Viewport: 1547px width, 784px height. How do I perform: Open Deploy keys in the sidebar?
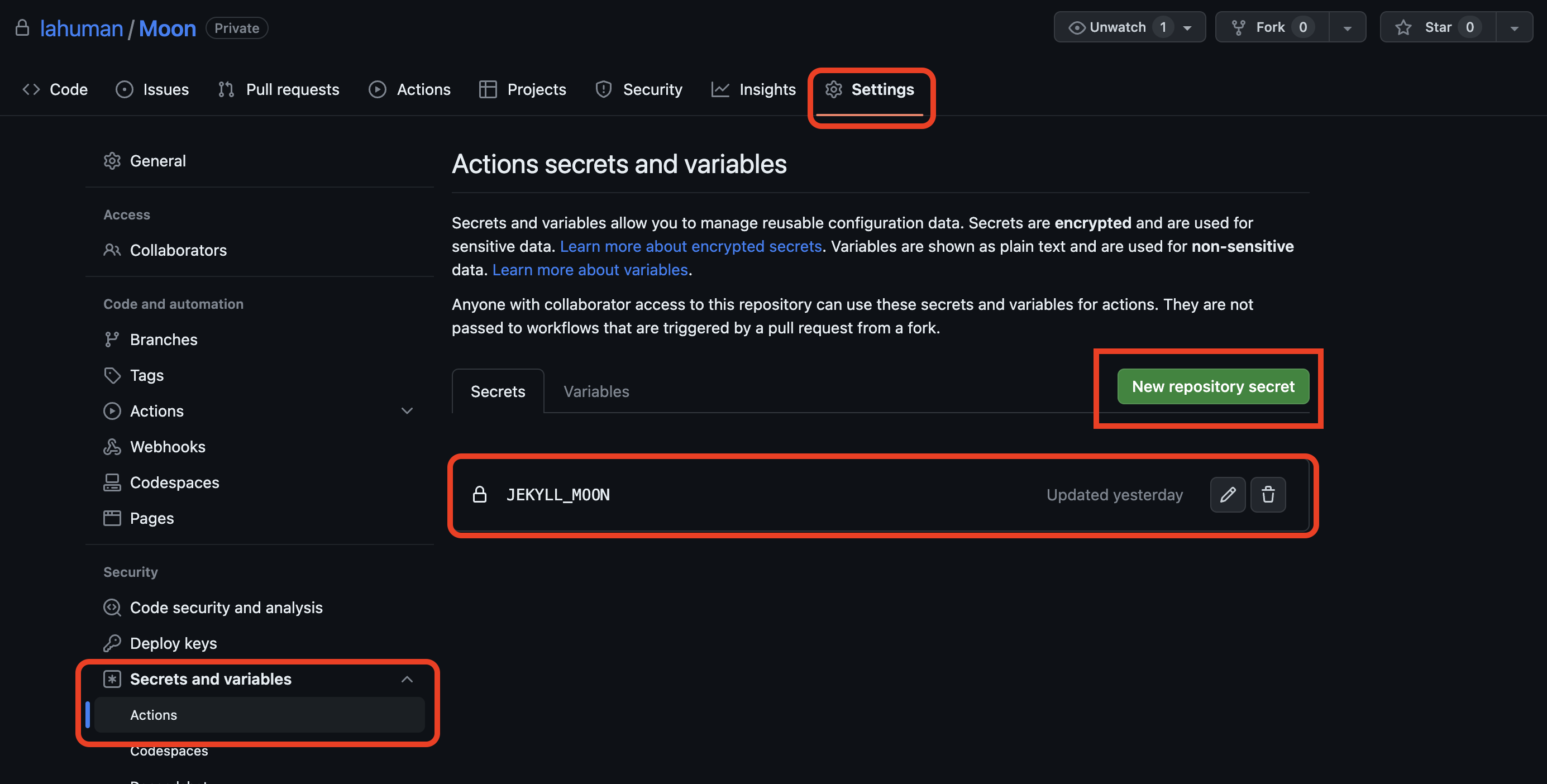point(173,643)
